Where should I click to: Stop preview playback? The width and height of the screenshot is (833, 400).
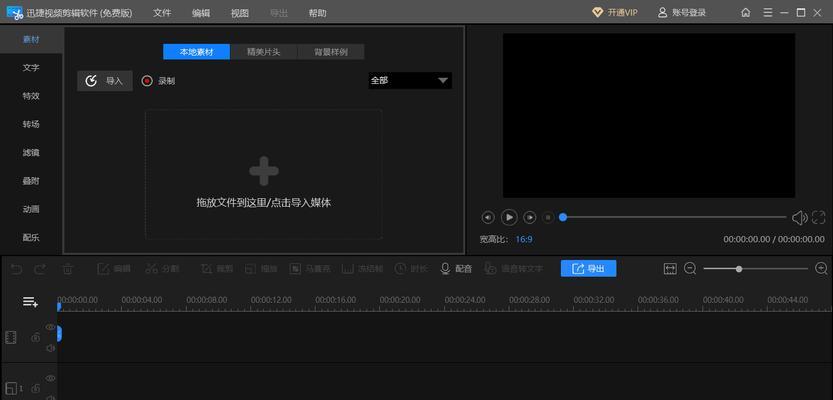tap(548, 217)
